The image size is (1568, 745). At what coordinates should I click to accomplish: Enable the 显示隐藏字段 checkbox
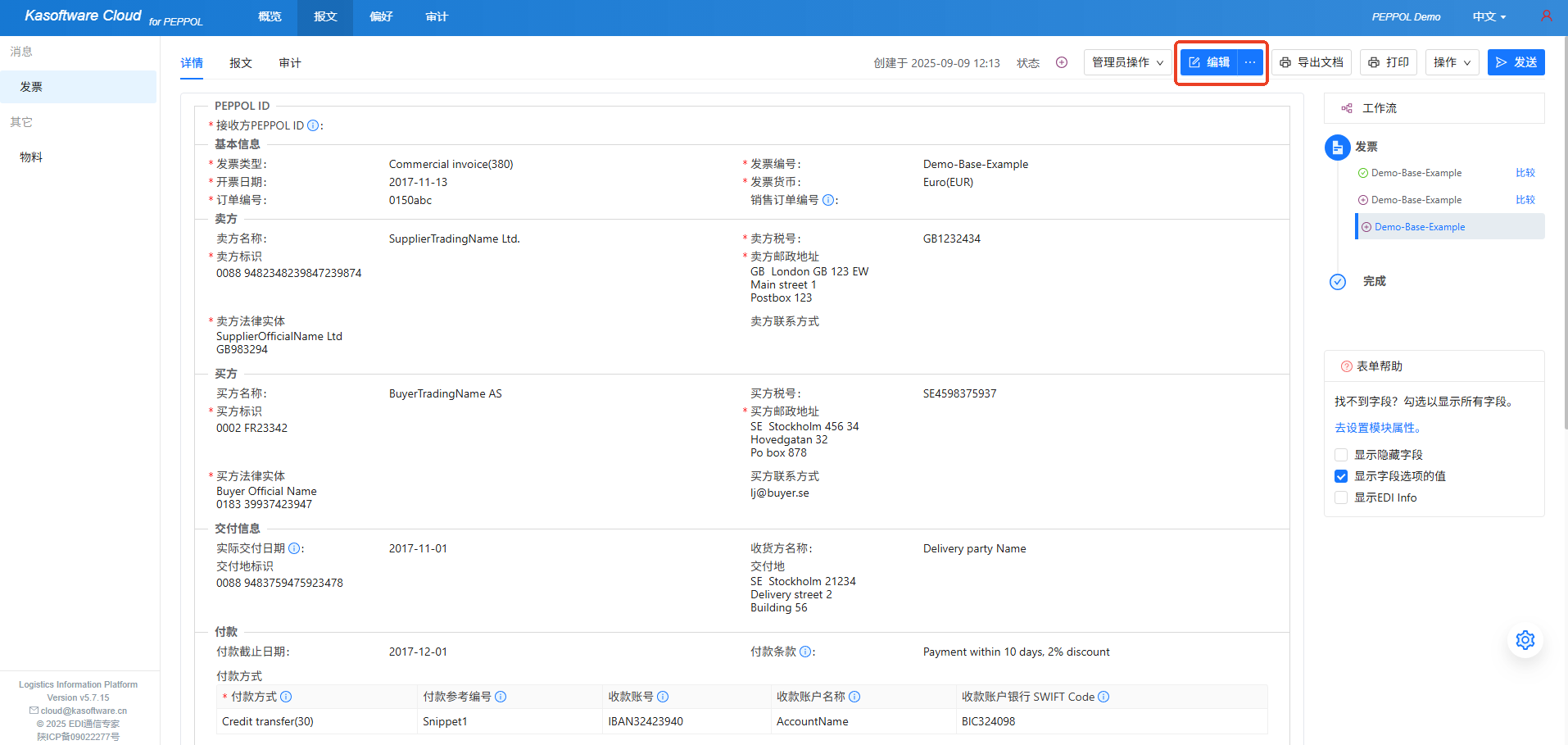click(1340, 455)
